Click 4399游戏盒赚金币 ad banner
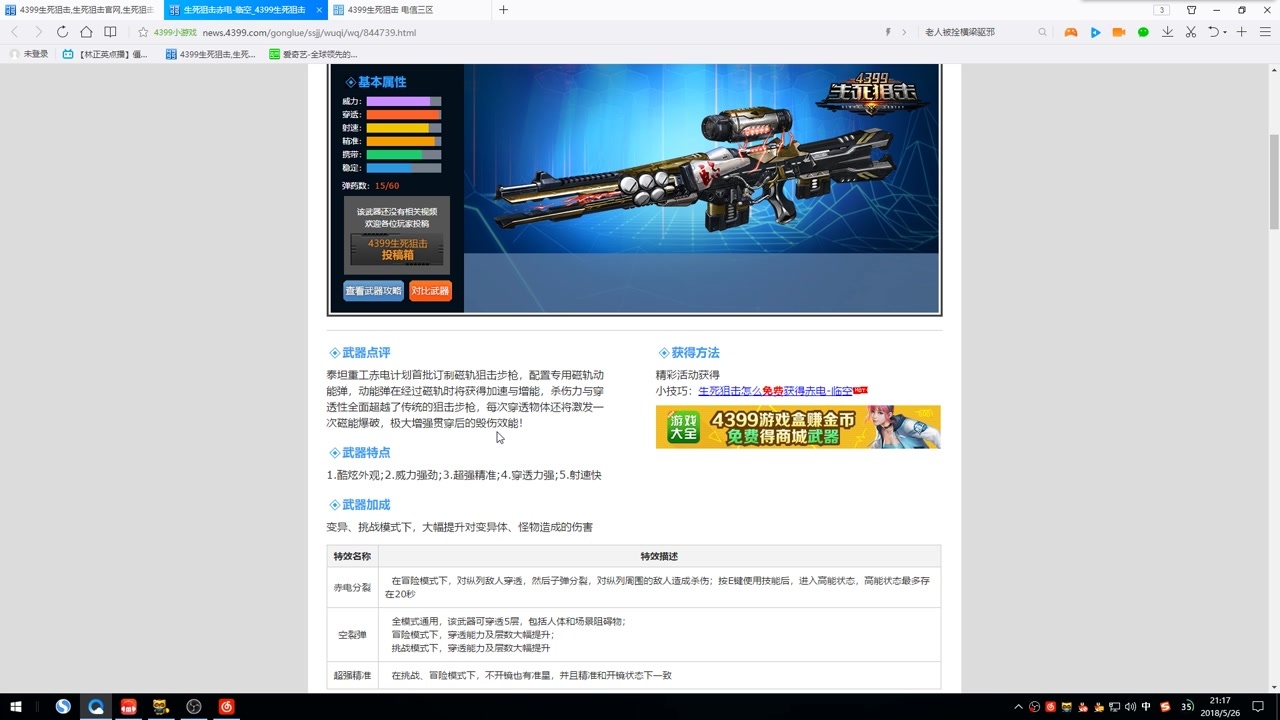 798,427
